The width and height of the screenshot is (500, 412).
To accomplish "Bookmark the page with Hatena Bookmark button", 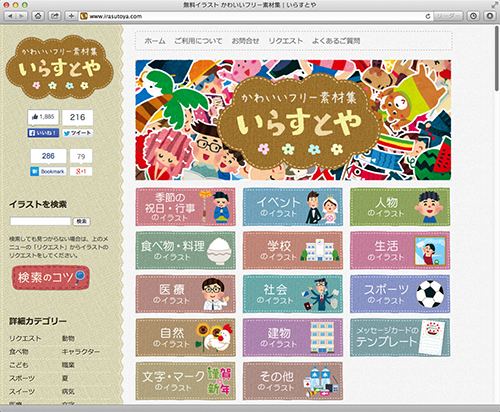I will 48,171.
